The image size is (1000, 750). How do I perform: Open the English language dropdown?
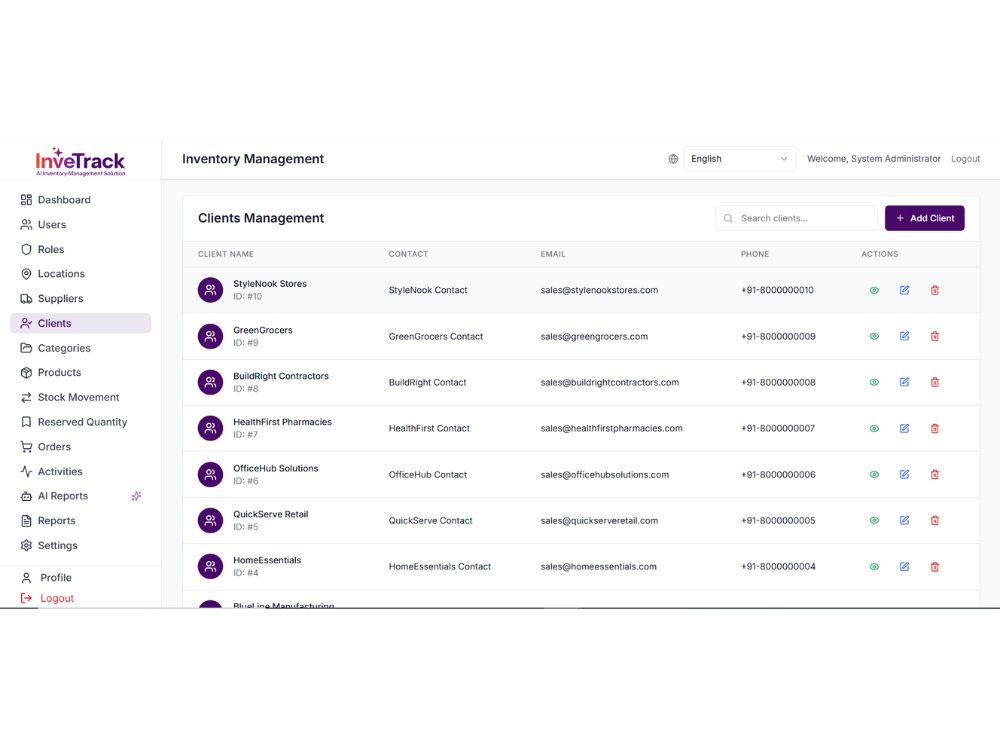click(739, 159)
